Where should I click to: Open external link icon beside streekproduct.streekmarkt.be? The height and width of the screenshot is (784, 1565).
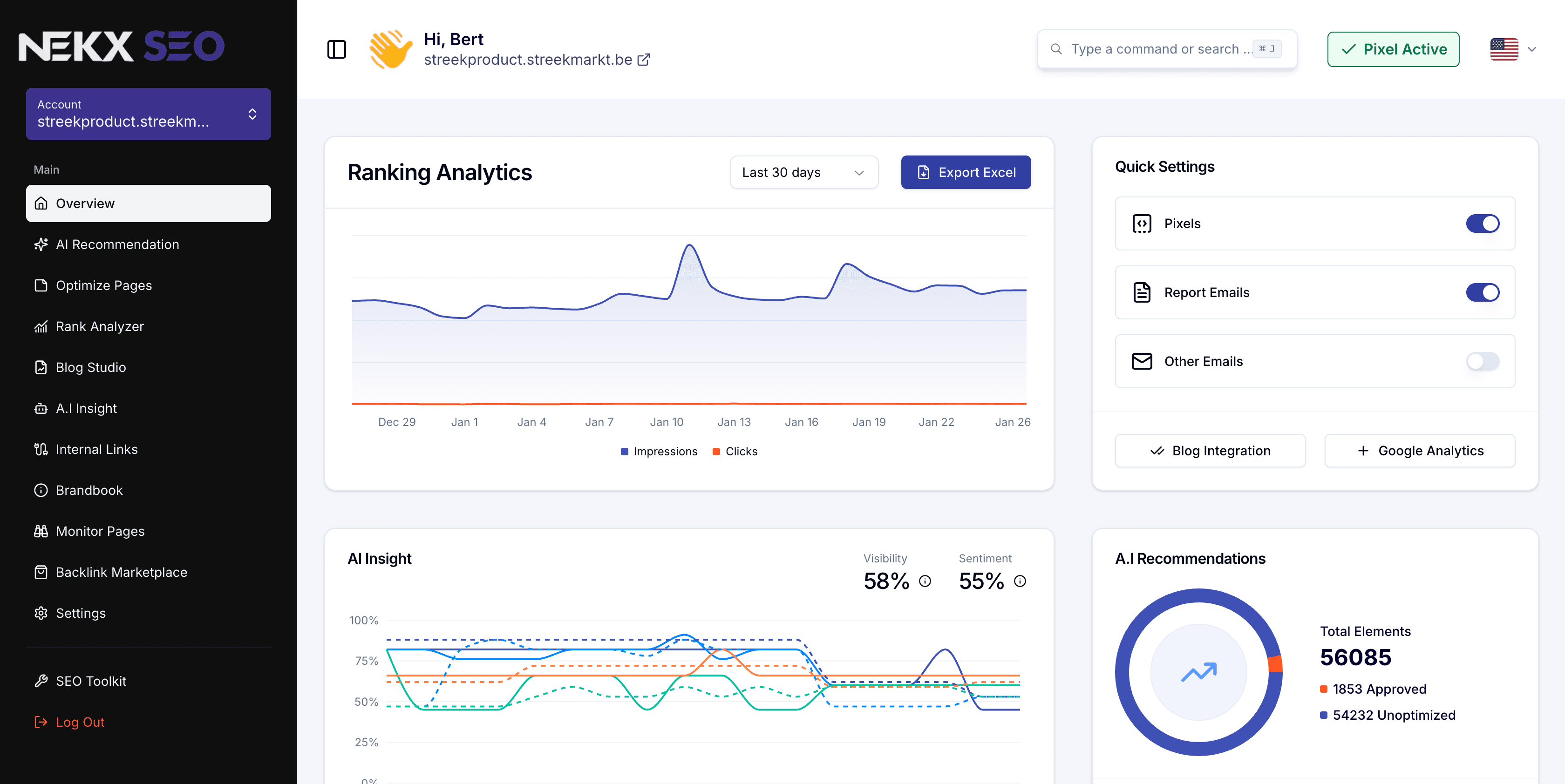click(643, 60)
